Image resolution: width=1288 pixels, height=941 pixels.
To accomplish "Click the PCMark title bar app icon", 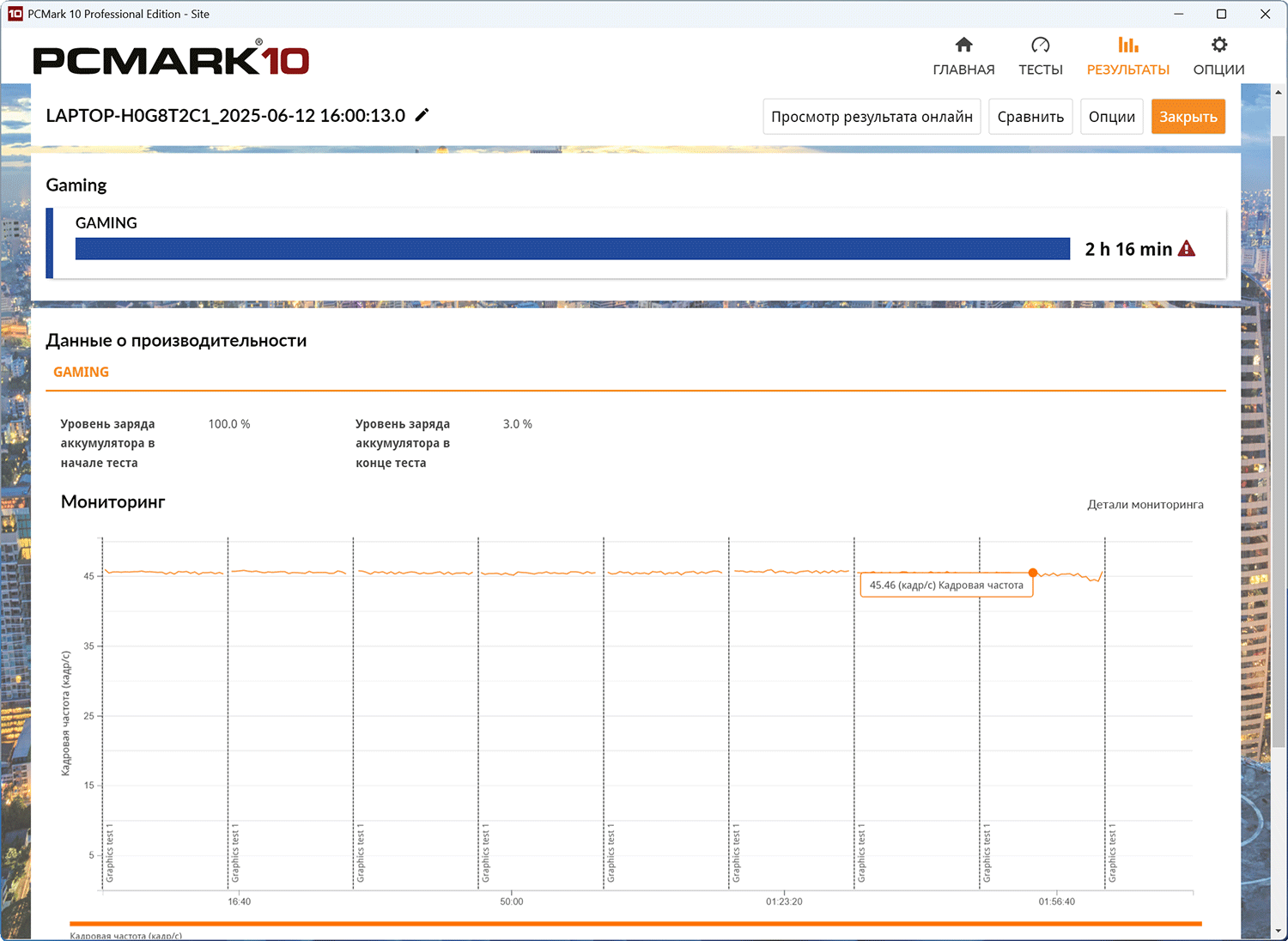I will (x=15, y=14).
